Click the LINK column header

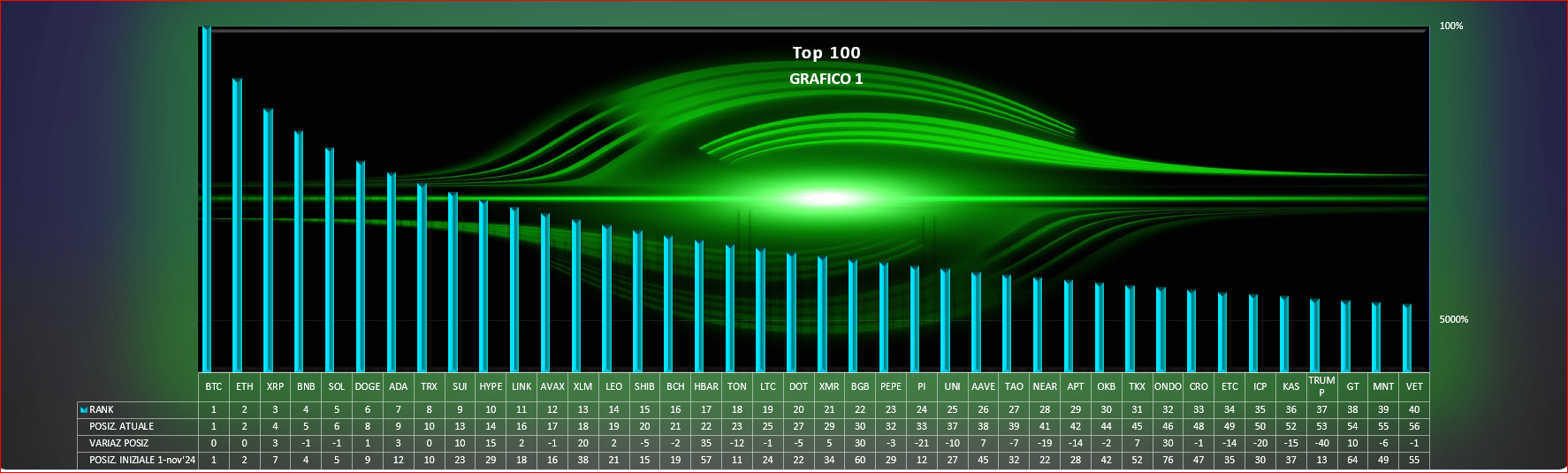tap(521, 387)
